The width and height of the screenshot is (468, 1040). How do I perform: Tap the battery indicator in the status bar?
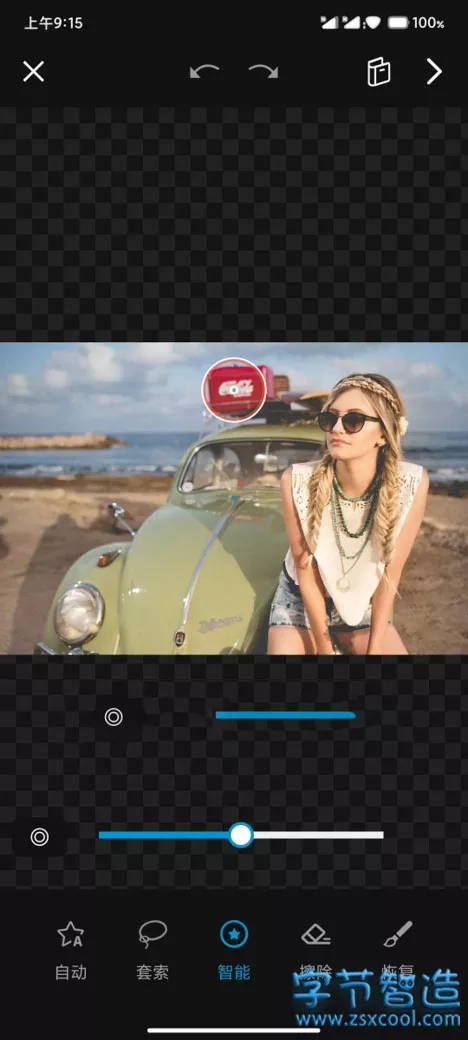[x=398, y=23]
